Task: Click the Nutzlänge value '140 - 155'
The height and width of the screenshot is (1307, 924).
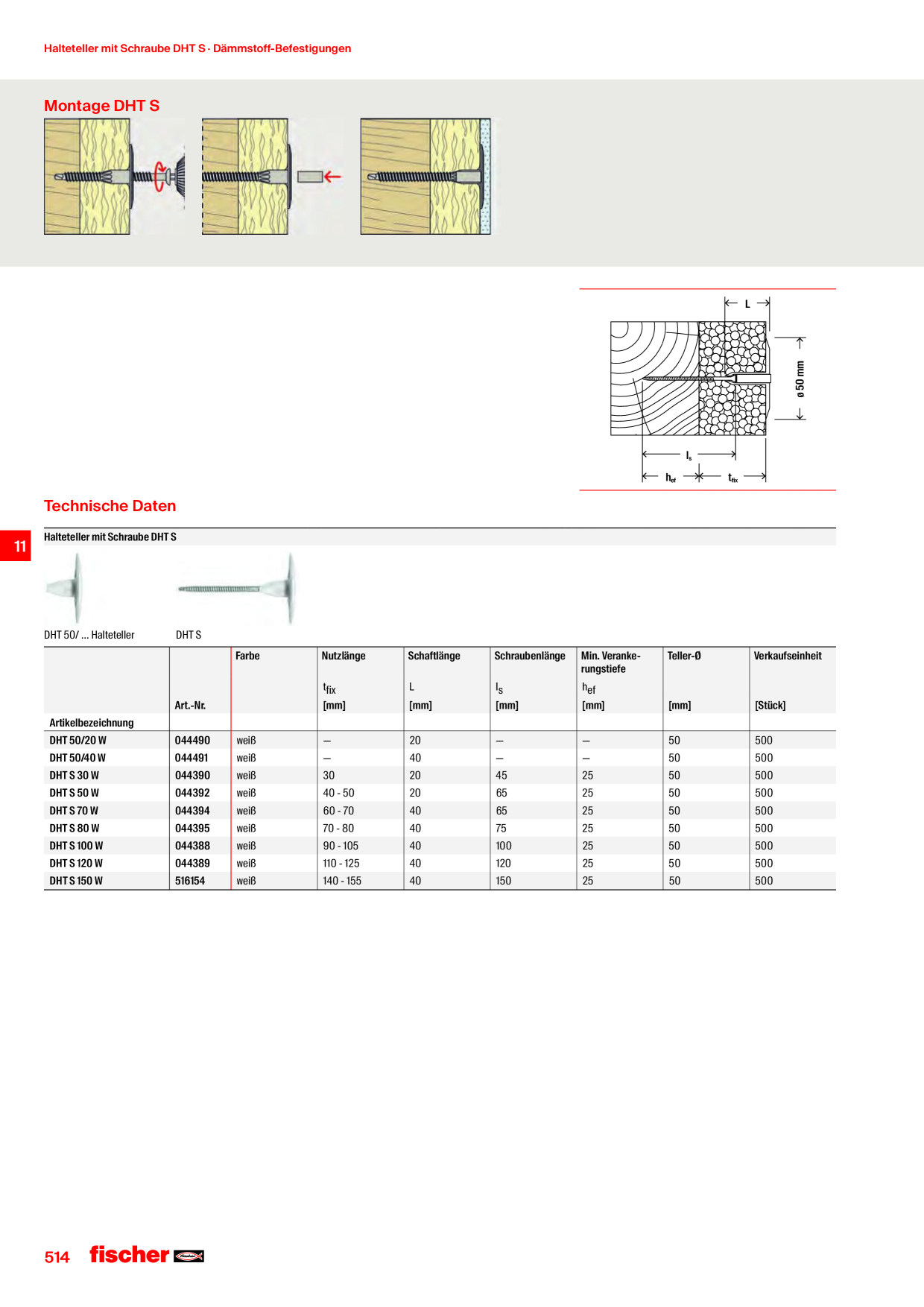Action: [x=342, y=881]
